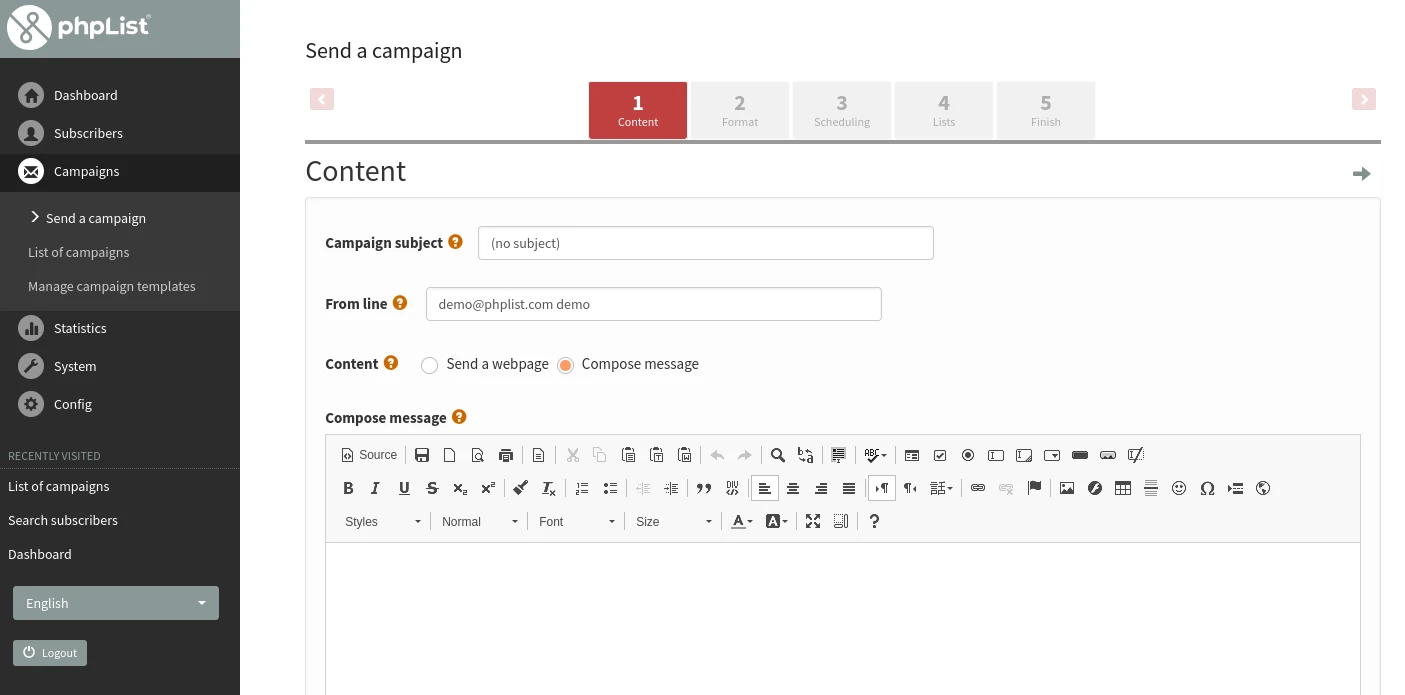Insert special character with the Omega icon

(1207, 488)
